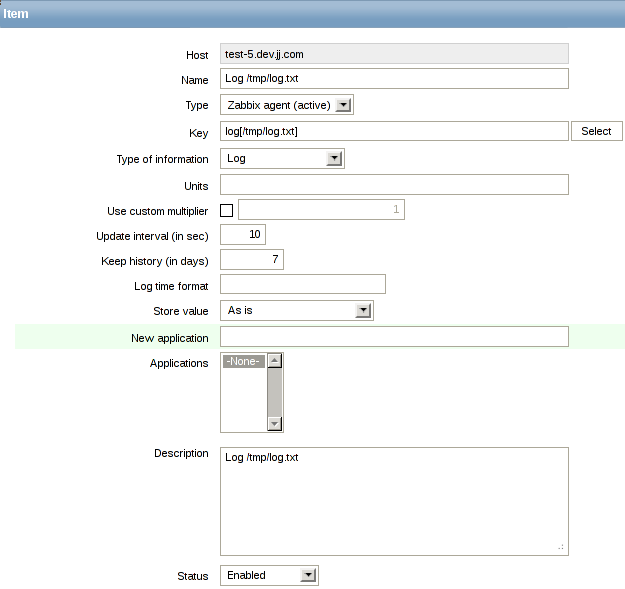
Task: Select -None- in the Applications list
Action: [x=243, y=362]
